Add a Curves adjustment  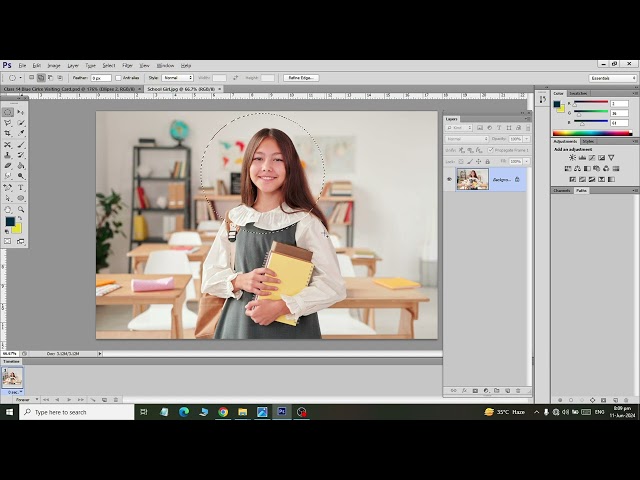click(592, 158)
